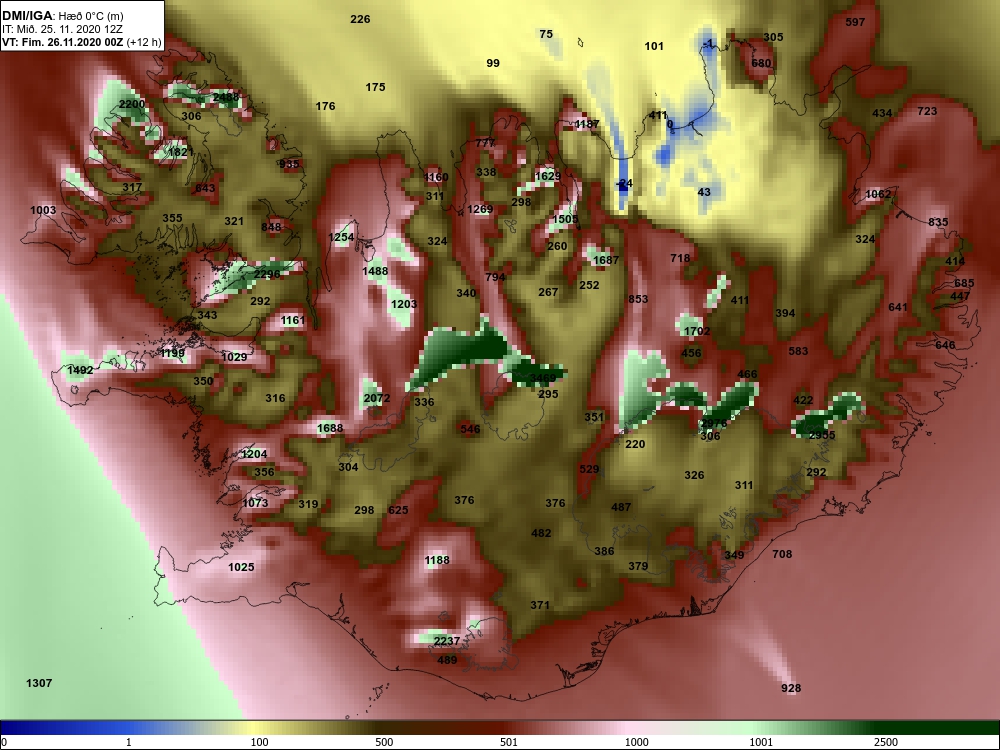Select the 546 map value
Screen dimensions: 1000x750
tap(470, 429)
